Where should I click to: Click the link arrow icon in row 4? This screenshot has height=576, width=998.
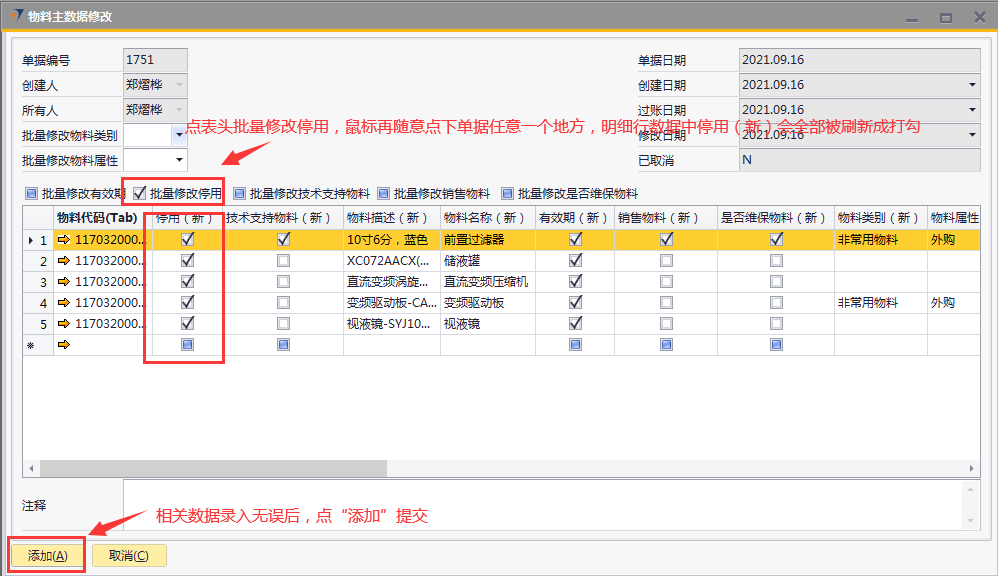point(65,303)
